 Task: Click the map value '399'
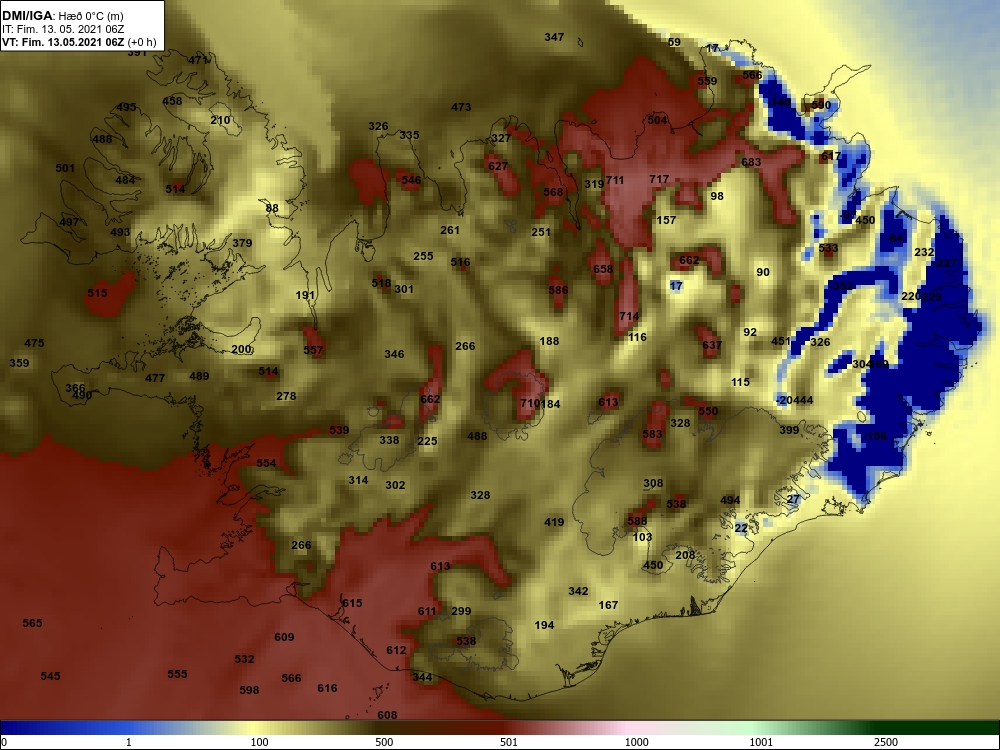point(790,430)
